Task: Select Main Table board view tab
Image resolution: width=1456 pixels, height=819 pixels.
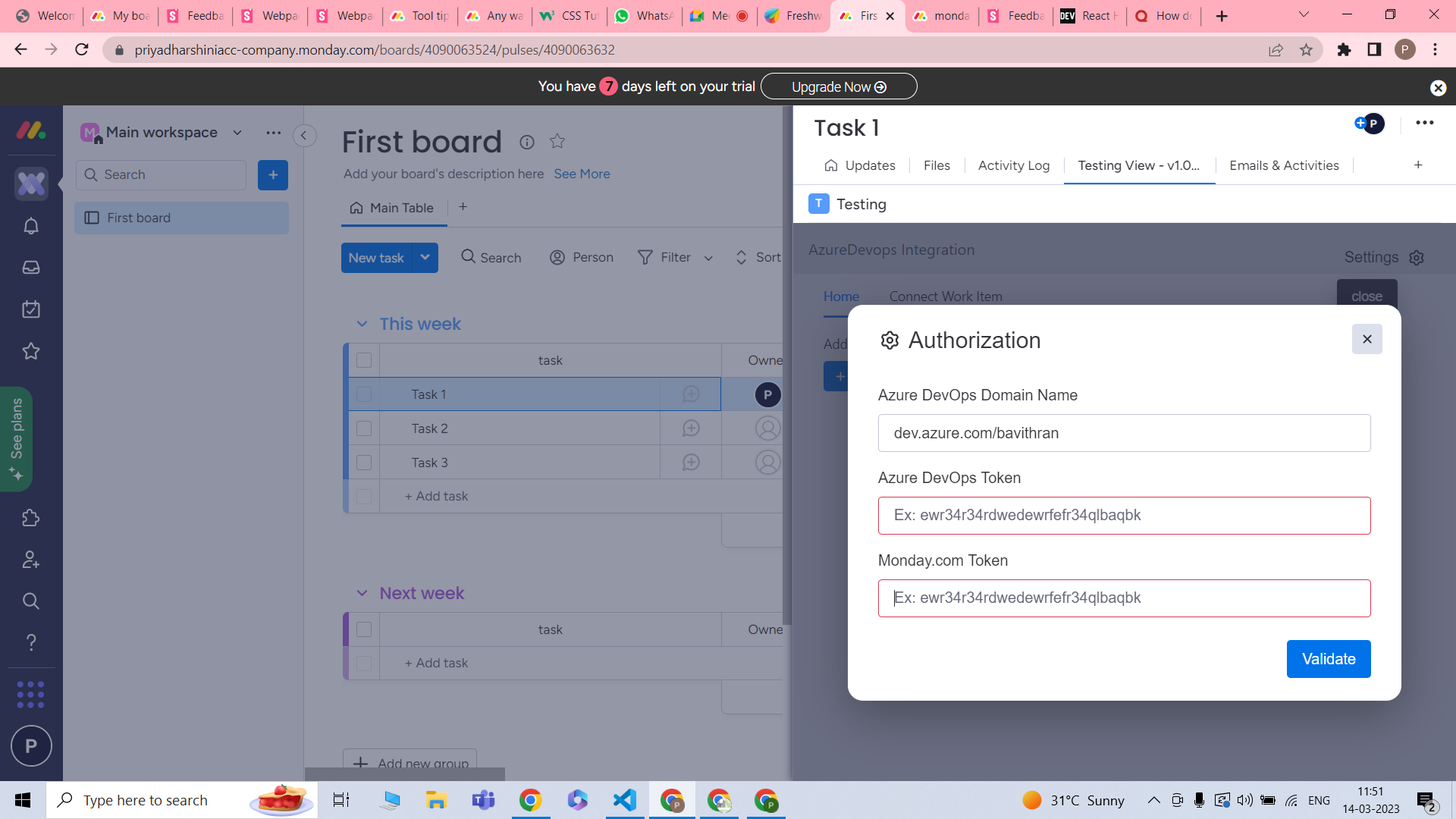Action: pyautogui.click(x=392, y=208)
